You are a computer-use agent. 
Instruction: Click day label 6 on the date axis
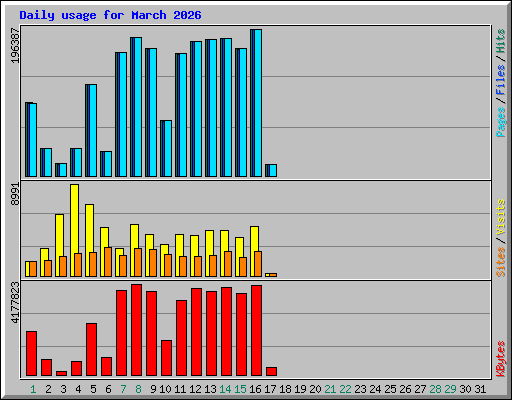tap(108, 389)
